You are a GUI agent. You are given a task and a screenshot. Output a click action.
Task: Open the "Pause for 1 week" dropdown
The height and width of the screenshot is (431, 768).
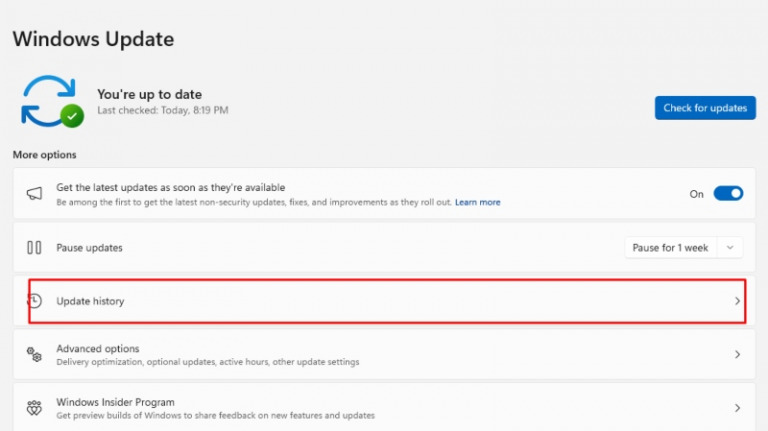[x=671, y=247]
